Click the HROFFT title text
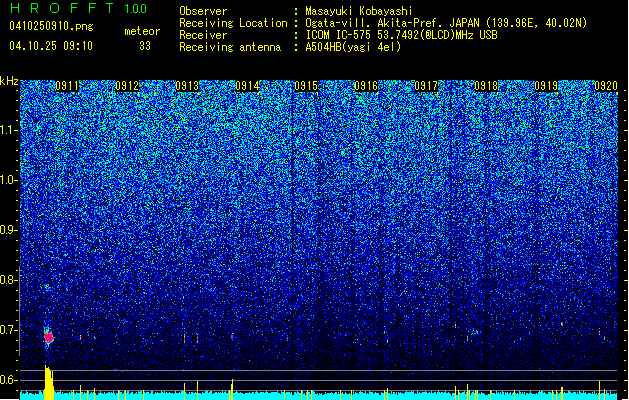This screenshot has height=400, width=629. coord(62,8)
